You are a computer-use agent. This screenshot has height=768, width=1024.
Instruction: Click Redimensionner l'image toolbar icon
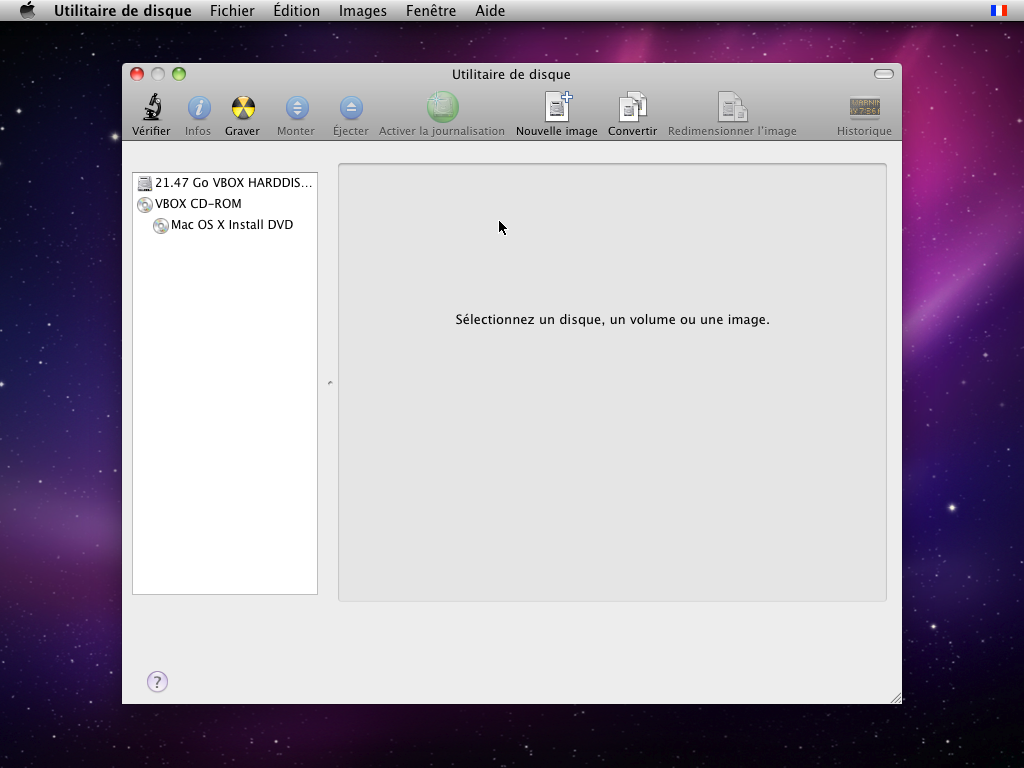click(x=732, y=107)
